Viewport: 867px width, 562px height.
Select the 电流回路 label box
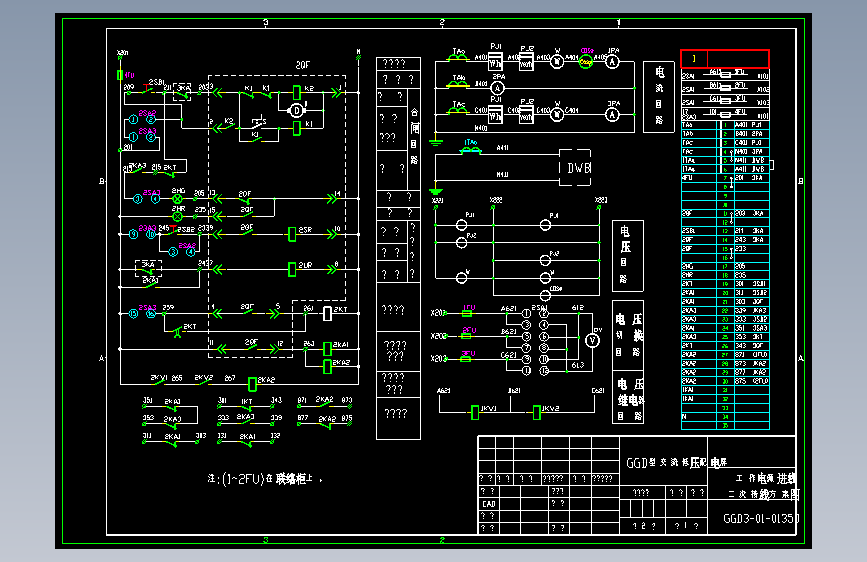pyautogui.click(x=659, y=97)
